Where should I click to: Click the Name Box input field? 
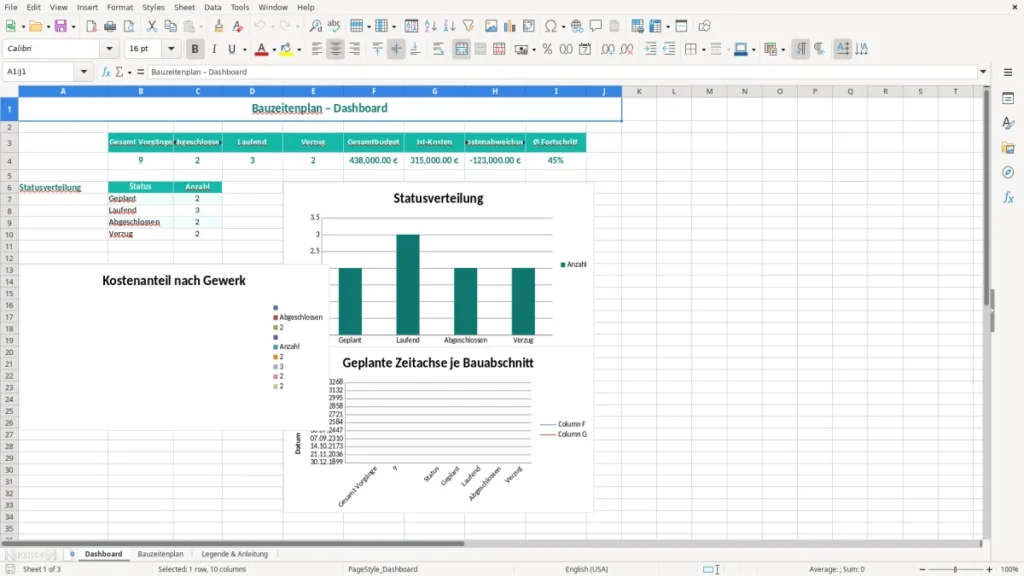(40, 72)
